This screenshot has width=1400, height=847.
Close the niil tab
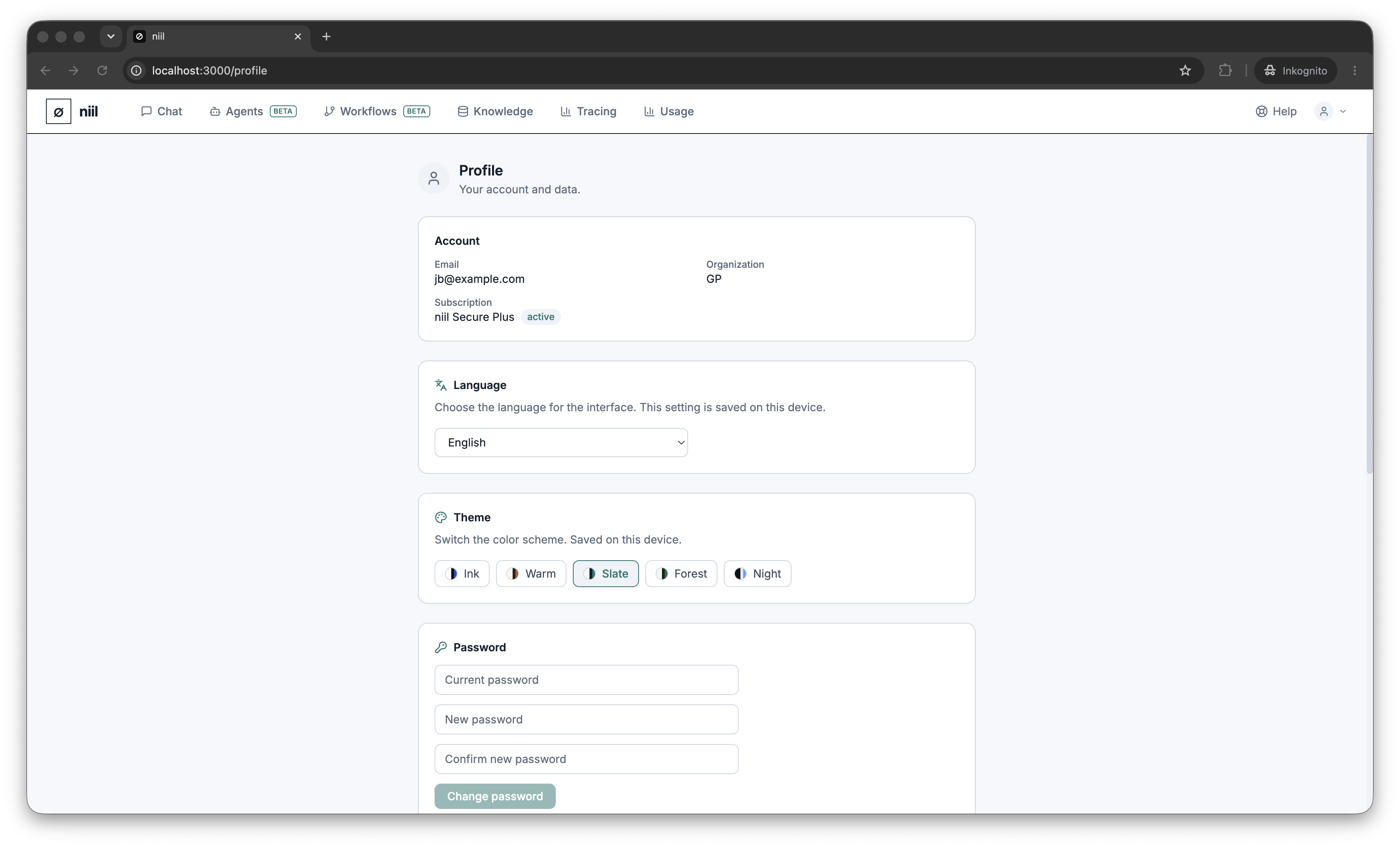point(298,36)
